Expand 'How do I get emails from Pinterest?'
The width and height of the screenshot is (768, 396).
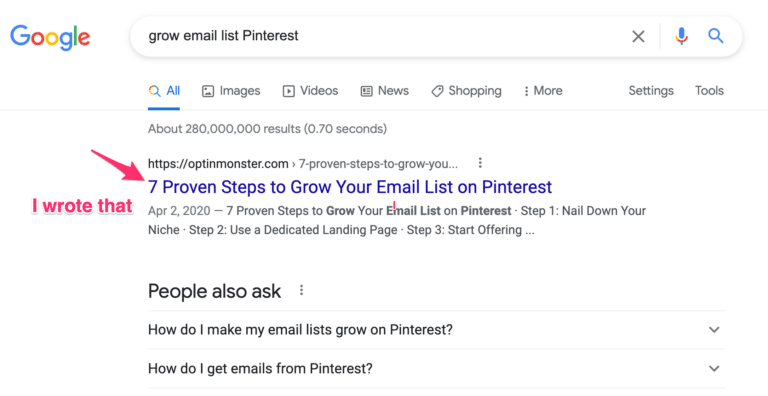coord(436,368)
